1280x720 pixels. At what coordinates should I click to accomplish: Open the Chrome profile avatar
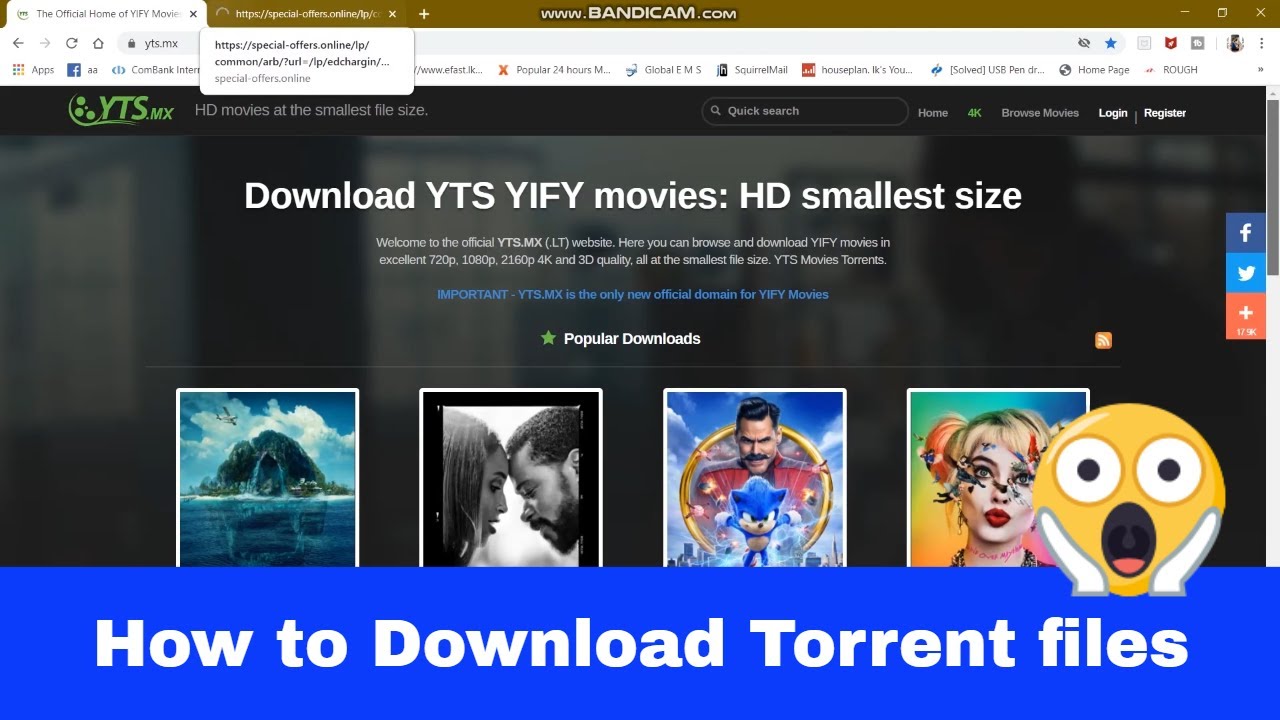(1235, 43)
